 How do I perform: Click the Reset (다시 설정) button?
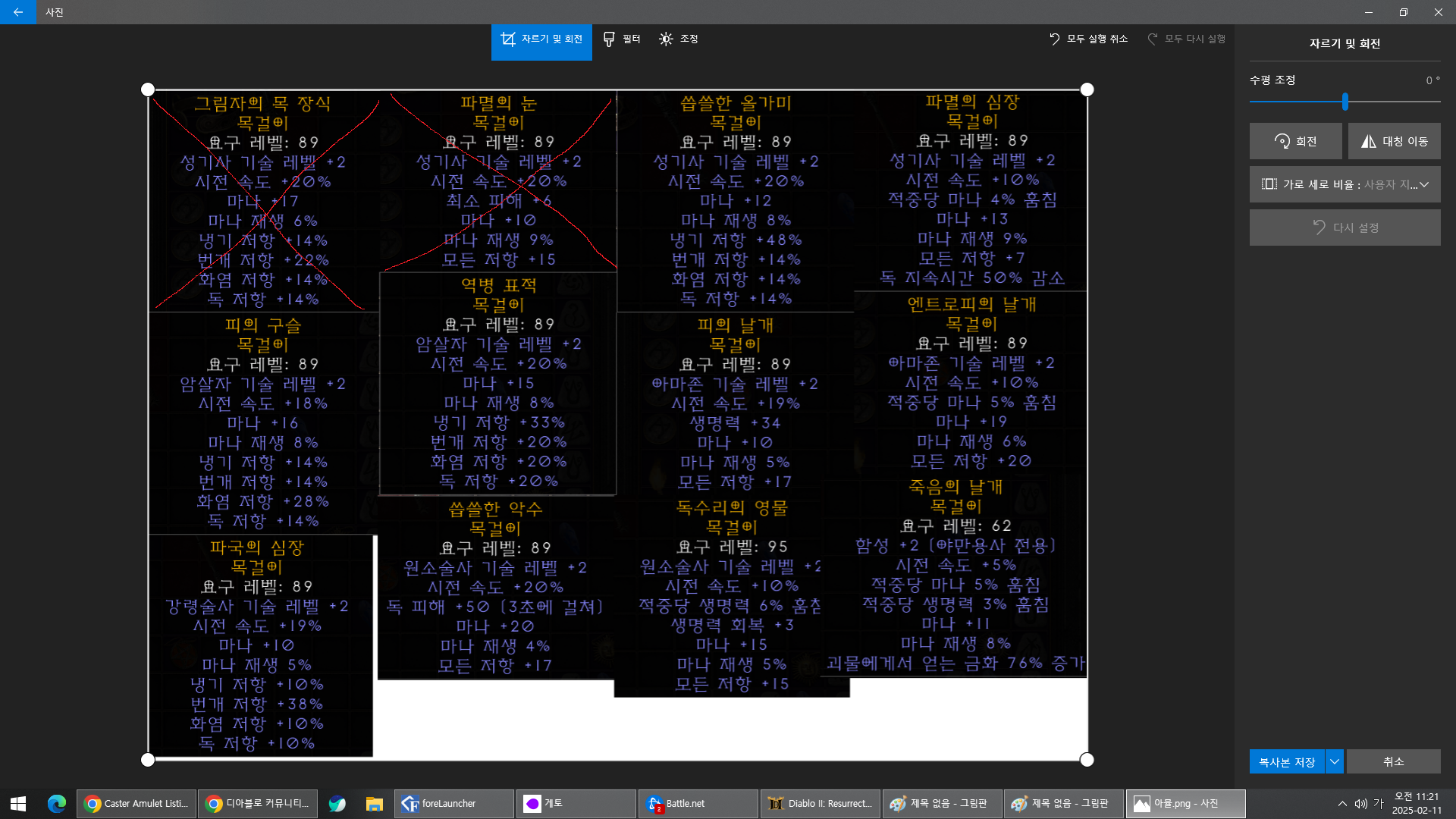tap(1345, 227)
